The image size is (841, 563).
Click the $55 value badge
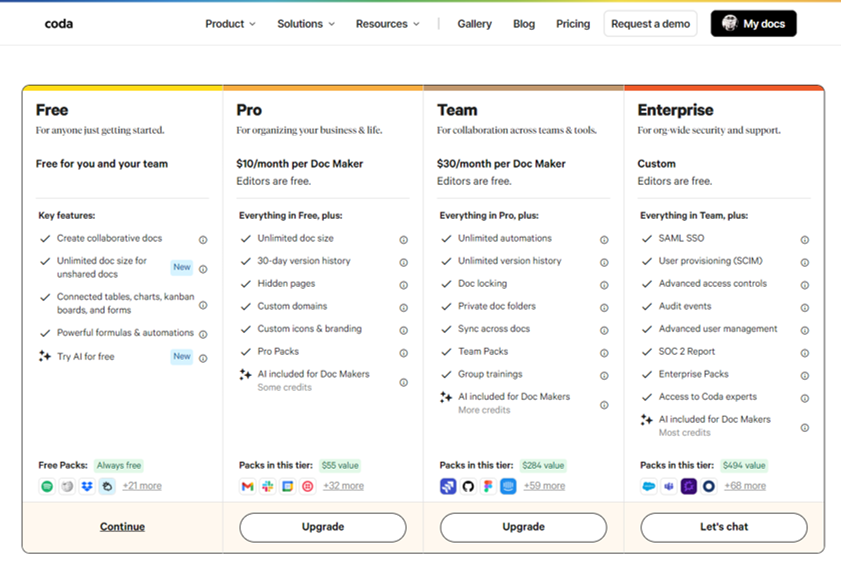coord(340,465)
